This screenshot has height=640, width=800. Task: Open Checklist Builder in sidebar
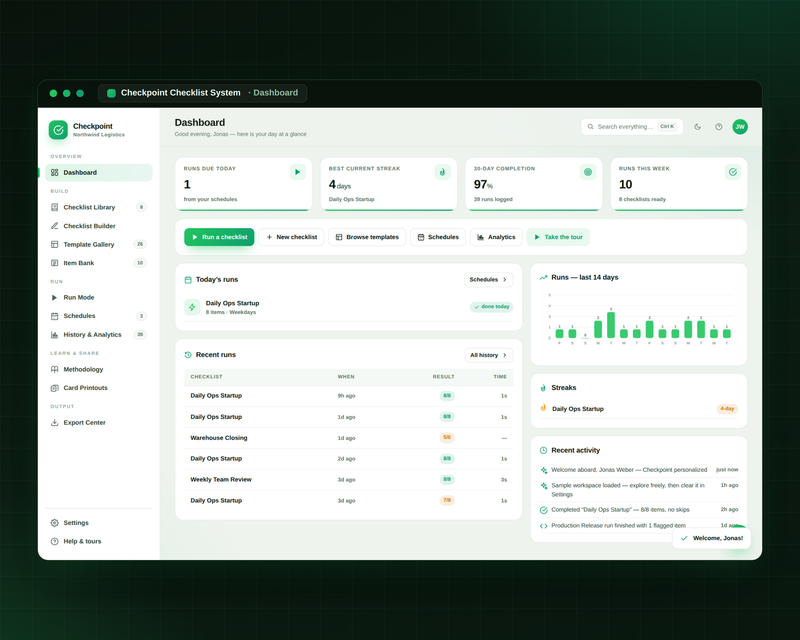pos(98,226)
